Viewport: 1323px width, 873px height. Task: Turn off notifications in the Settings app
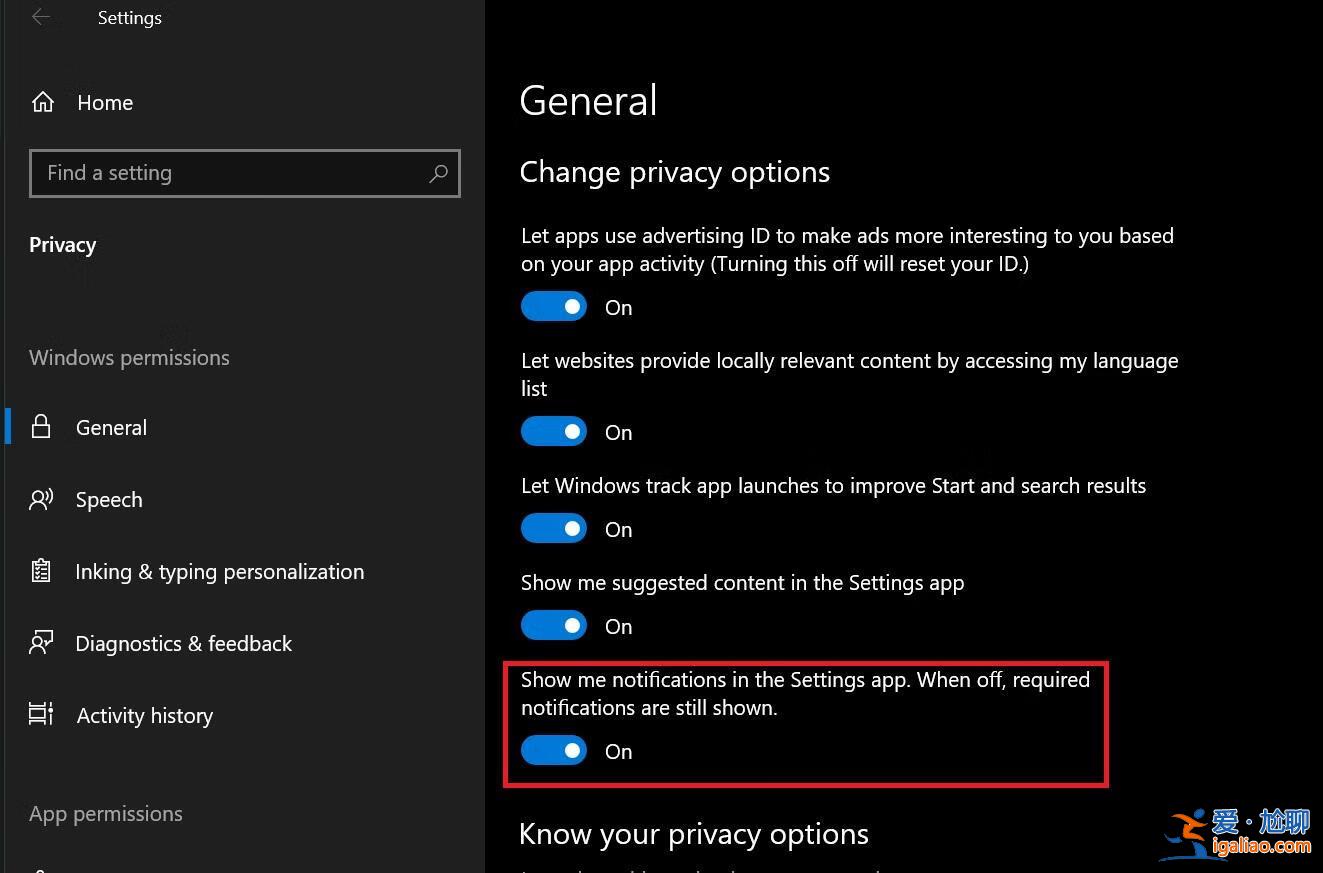554,750
